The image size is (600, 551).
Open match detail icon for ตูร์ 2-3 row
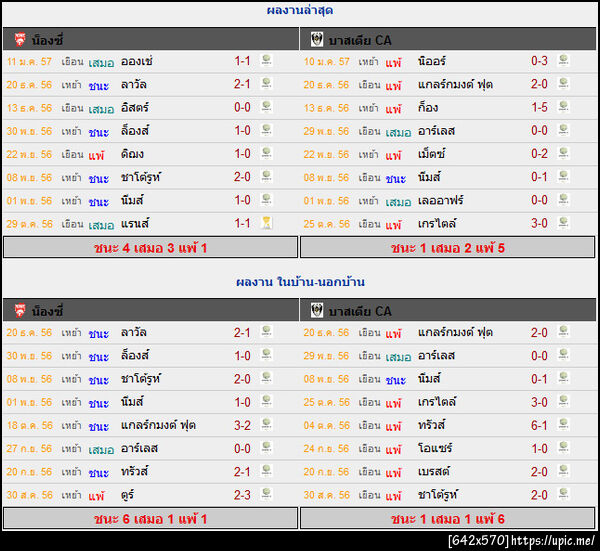pyautogui.click(x=266, y=494)
